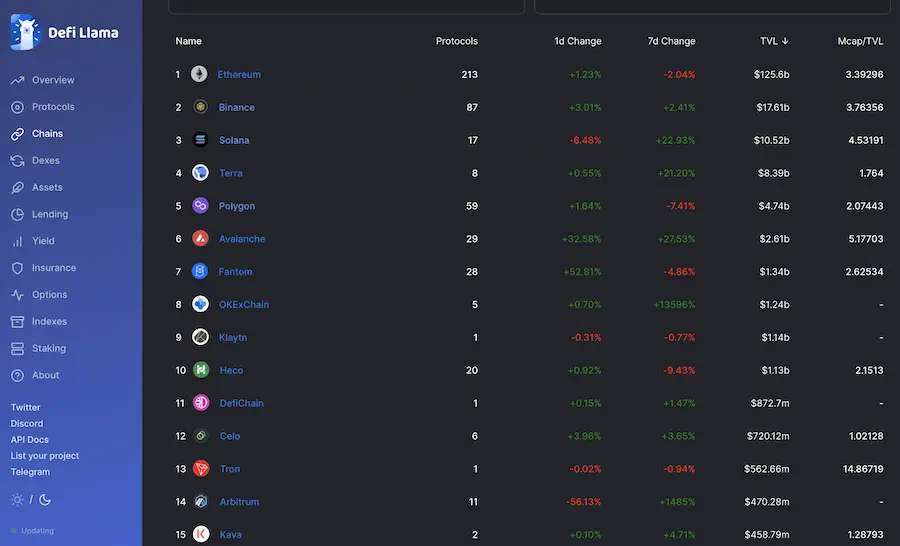Open Lending section from sidebar
The width and height of the screenshot is (900, 546).
[x=50, y=214]
